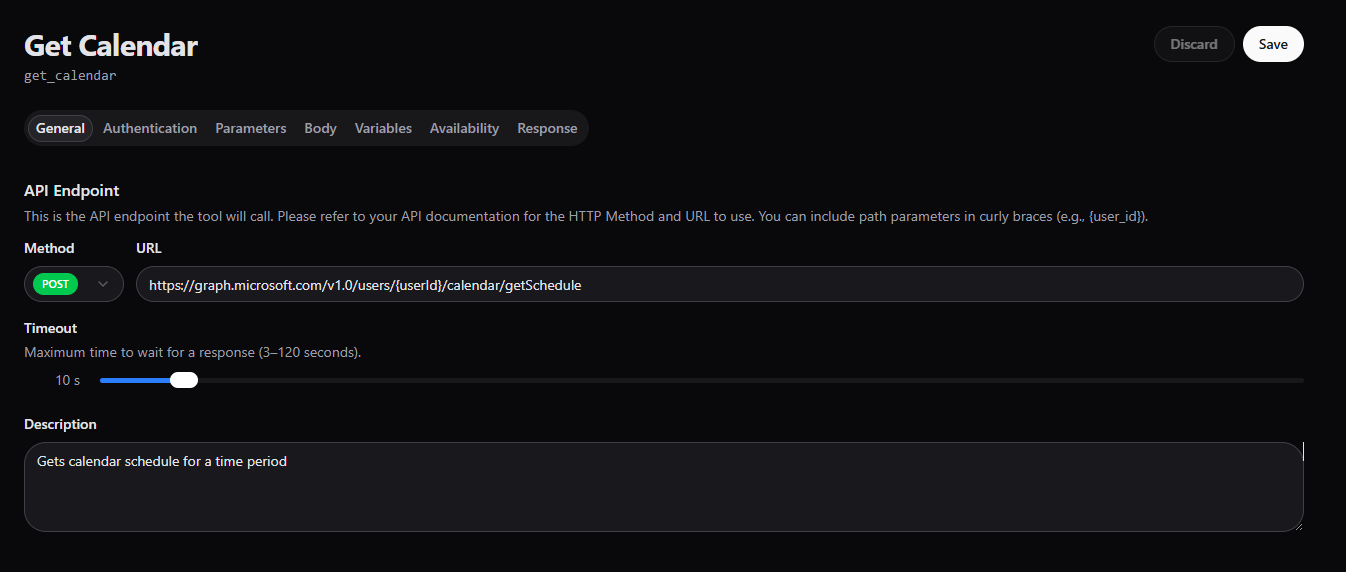Click the Save button
The image size is (1346, 572).
click(x=1272, y=44)
